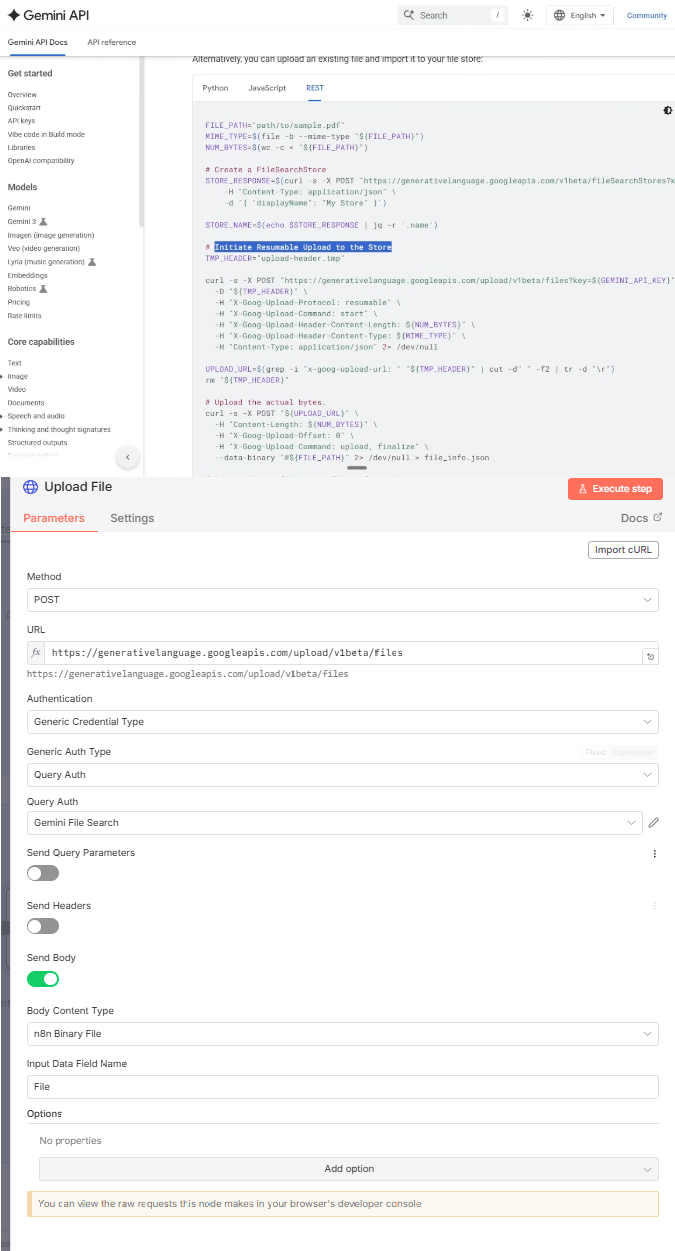Viewport: 675px width, 1251px height.
Task: Collapse the docs sidebar with the chevron button
Action: pos(128,457)
